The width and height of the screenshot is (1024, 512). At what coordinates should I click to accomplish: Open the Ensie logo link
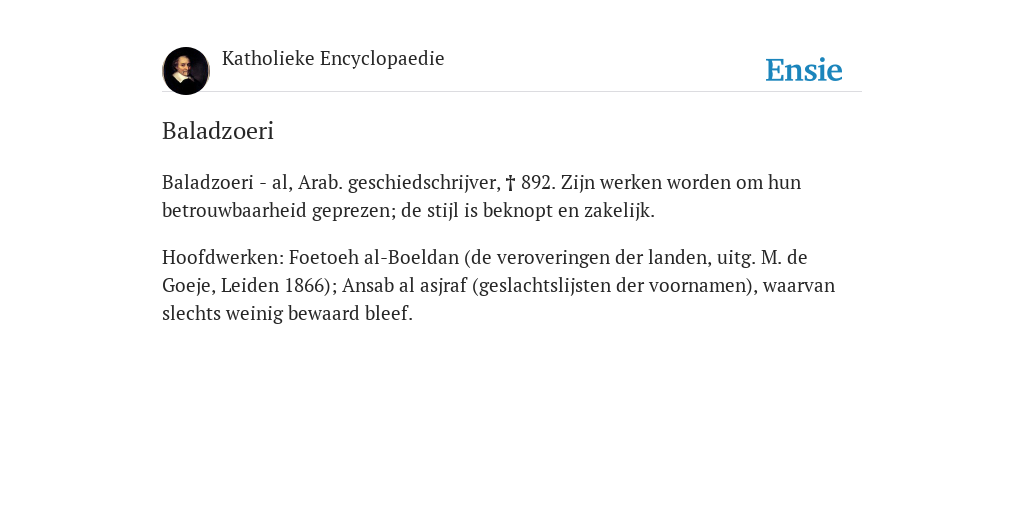point(804,70)
